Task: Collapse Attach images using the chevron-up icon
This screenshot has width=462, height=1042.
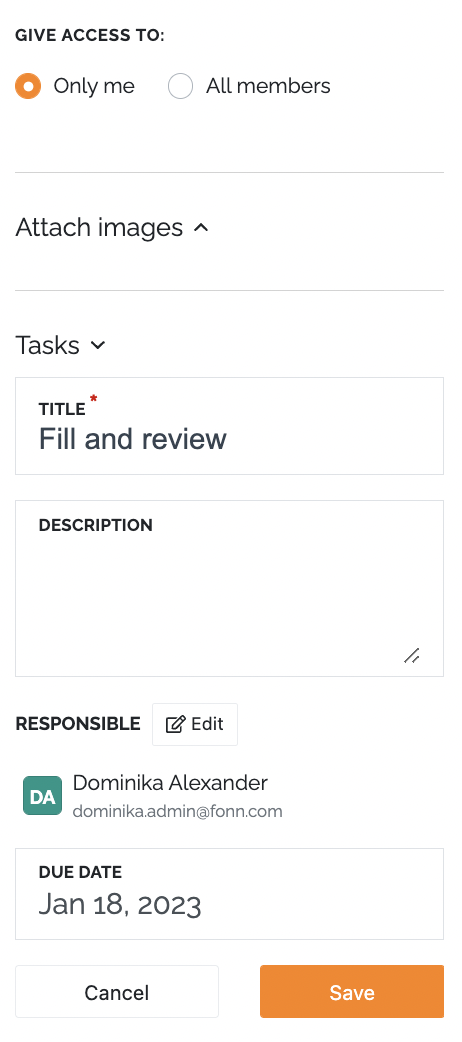Action: (x=201, y=228)
